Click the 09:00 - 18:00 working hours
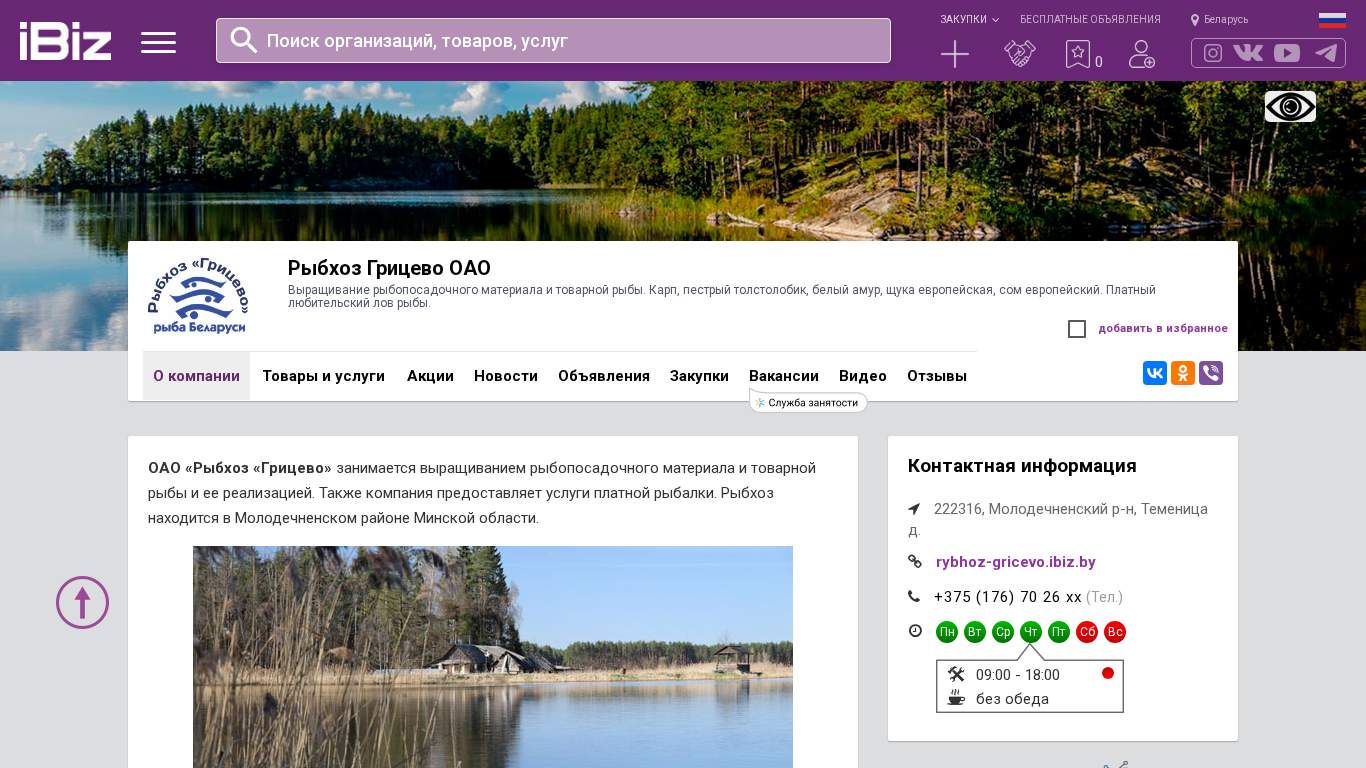 tap(1018, 675)
